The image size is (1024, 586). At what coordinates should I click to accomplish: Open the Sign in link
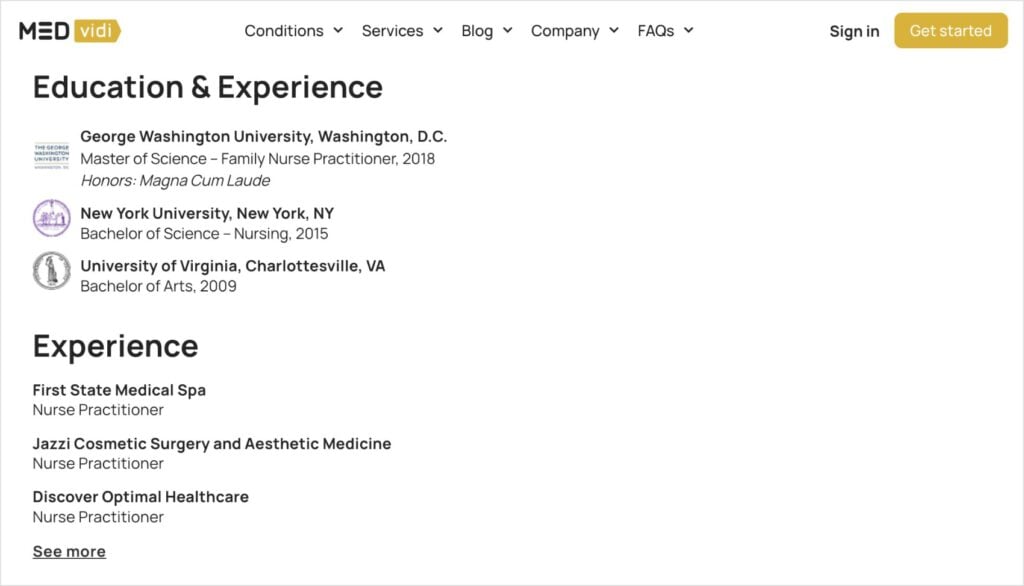[x=854, y=32]
